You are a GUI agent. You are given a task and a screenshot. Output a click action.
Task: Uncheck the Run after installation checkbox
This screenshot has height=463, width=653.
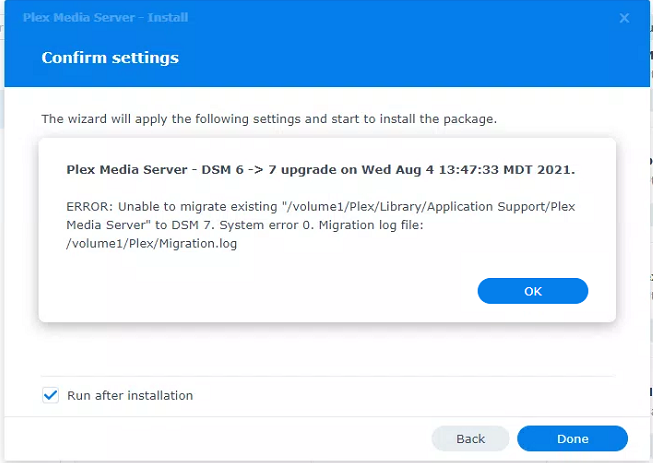click(51, 395)
